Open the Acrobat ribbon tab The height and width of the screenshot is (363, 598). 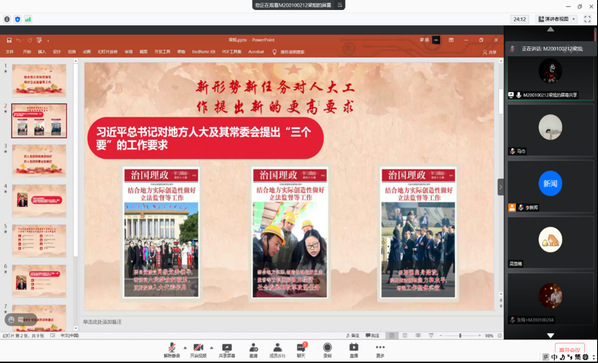256,52
